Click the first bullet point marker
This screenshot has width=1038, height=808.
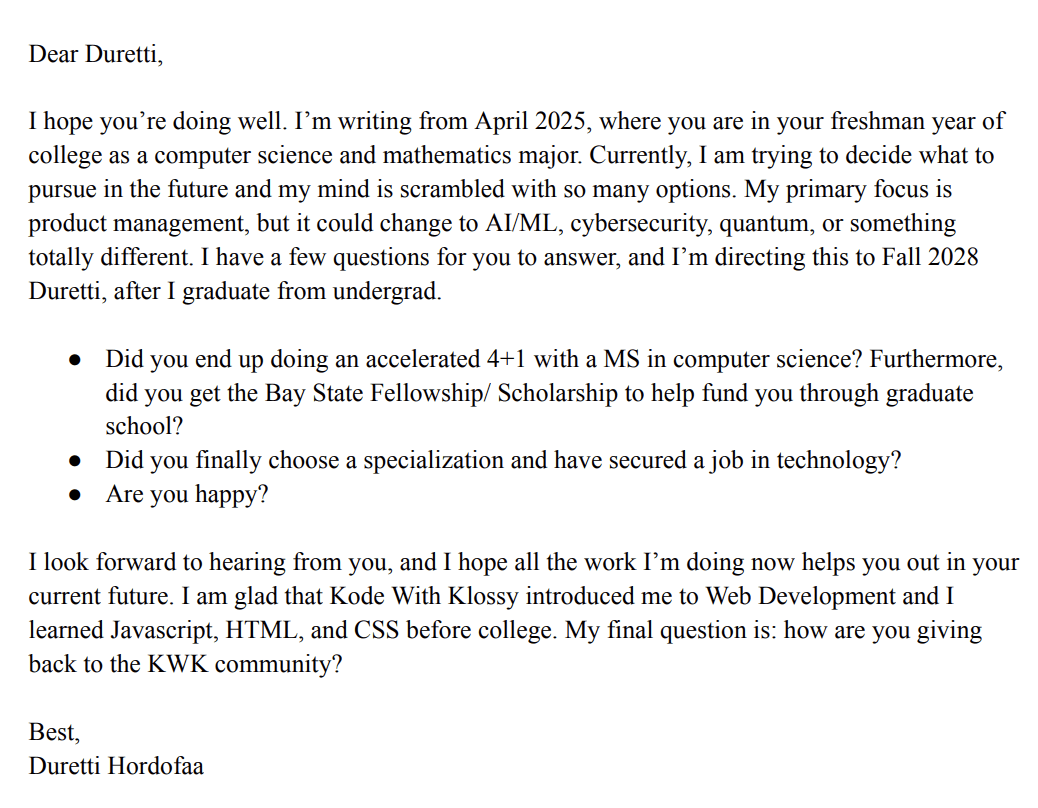(75, 360)
